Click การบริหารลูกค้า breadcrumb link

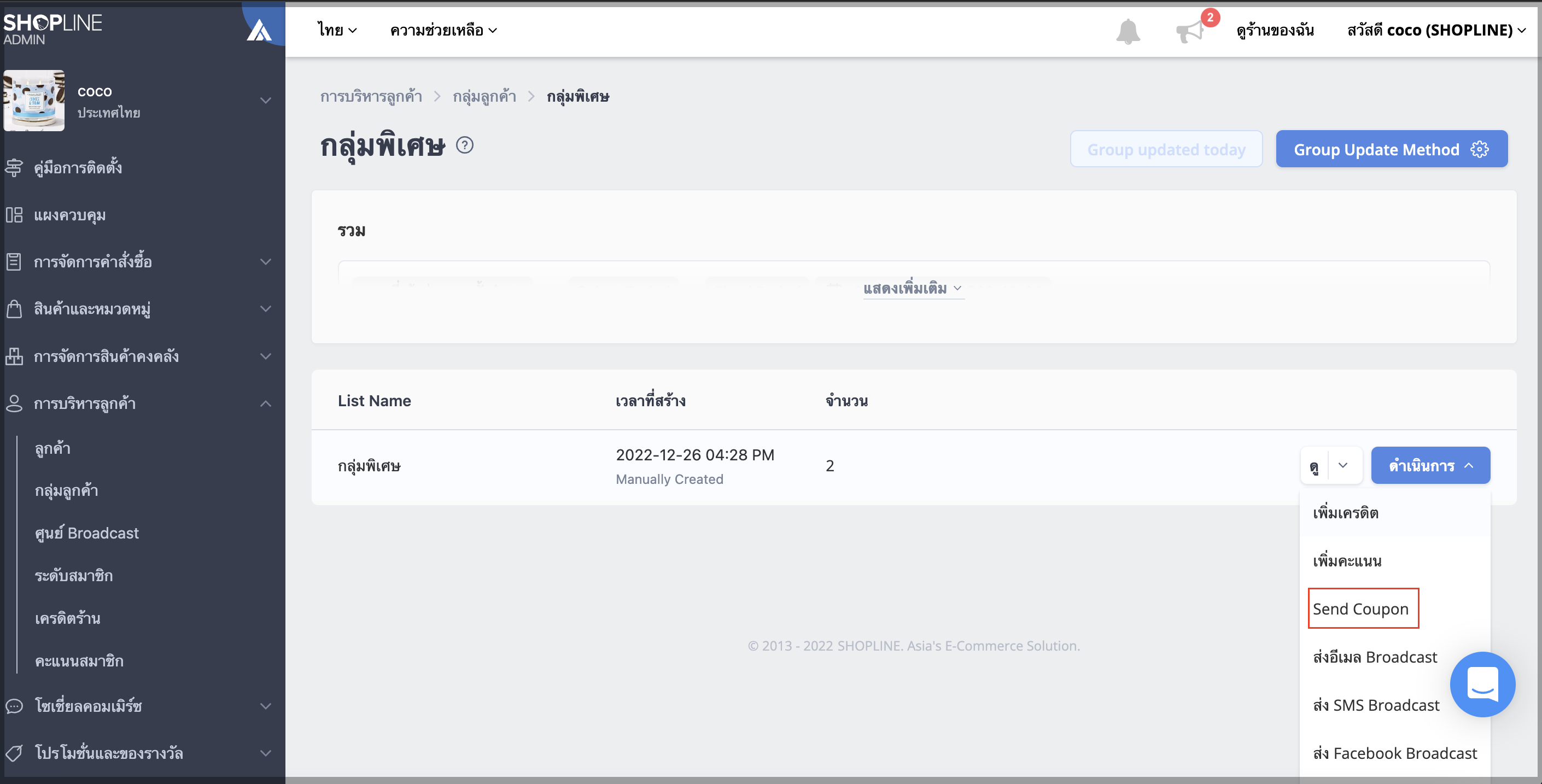tap(371, 96)
